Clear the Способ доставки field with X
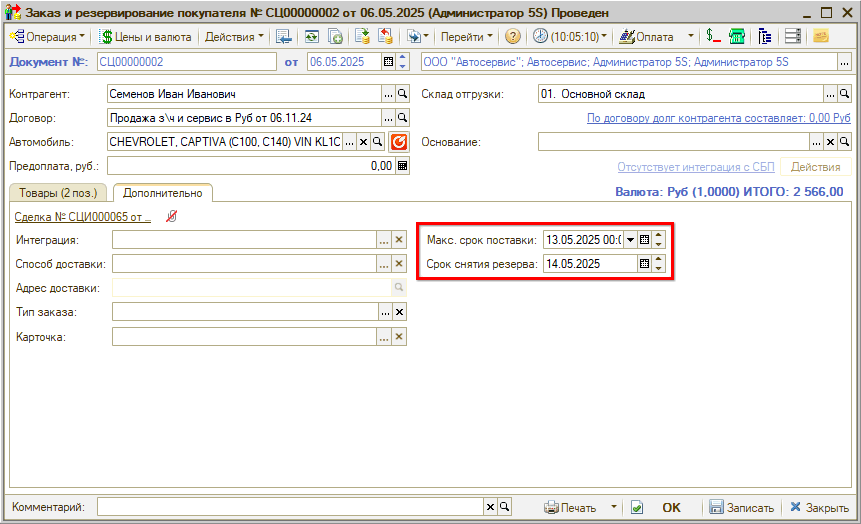The width and height of the screenshot is (861, 524). pyautogui.click(x=399, y=264)
